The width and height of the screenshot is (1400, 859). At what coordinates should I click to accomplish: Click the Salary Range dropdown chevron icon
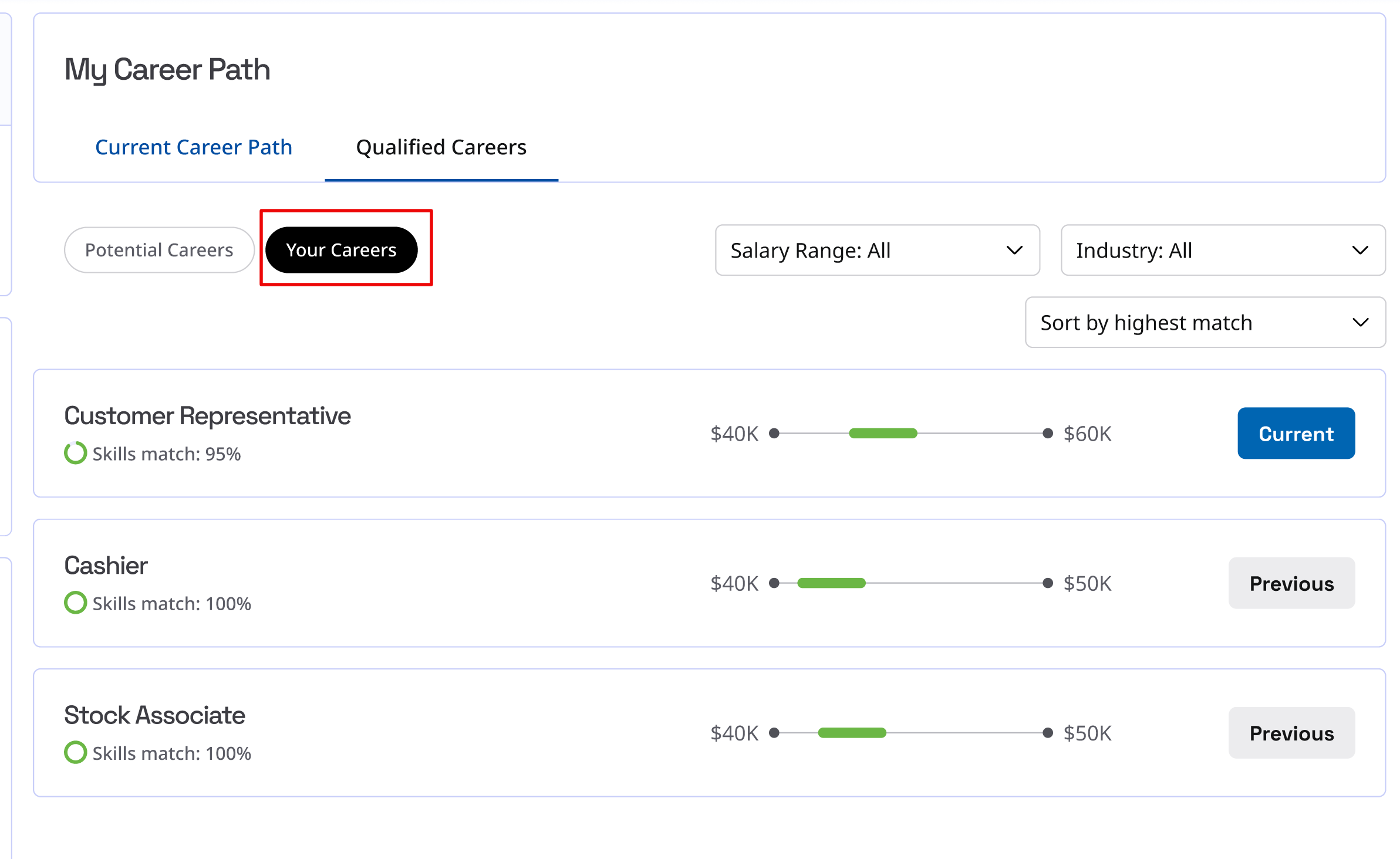point(1014,251)
